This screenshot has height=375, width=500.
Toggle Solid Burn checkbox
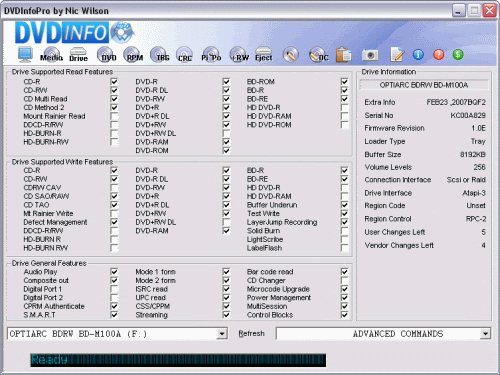click(344, 231)
